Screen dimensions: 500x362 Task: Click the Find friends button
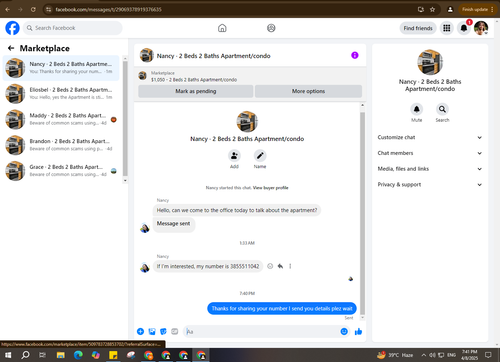[418, 28]
